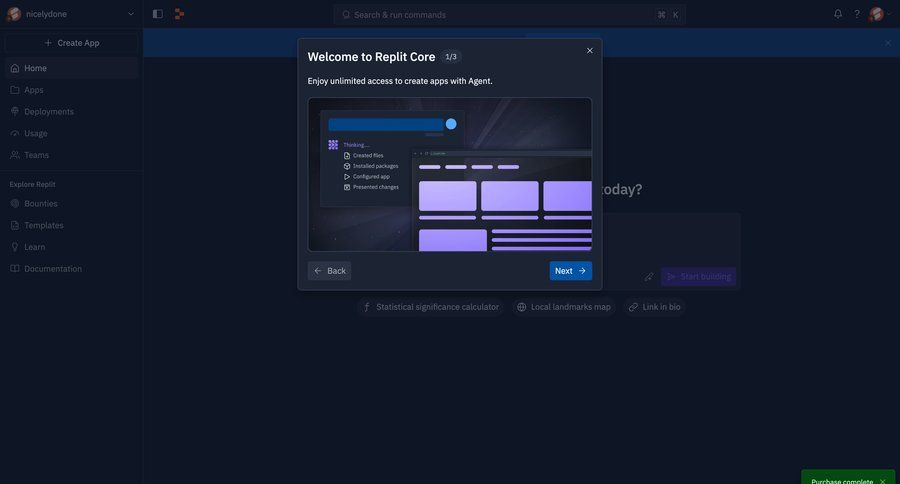Open Usage in the sidebar
The height and width of the screenshot is (484, 900).
pos(72,133)
